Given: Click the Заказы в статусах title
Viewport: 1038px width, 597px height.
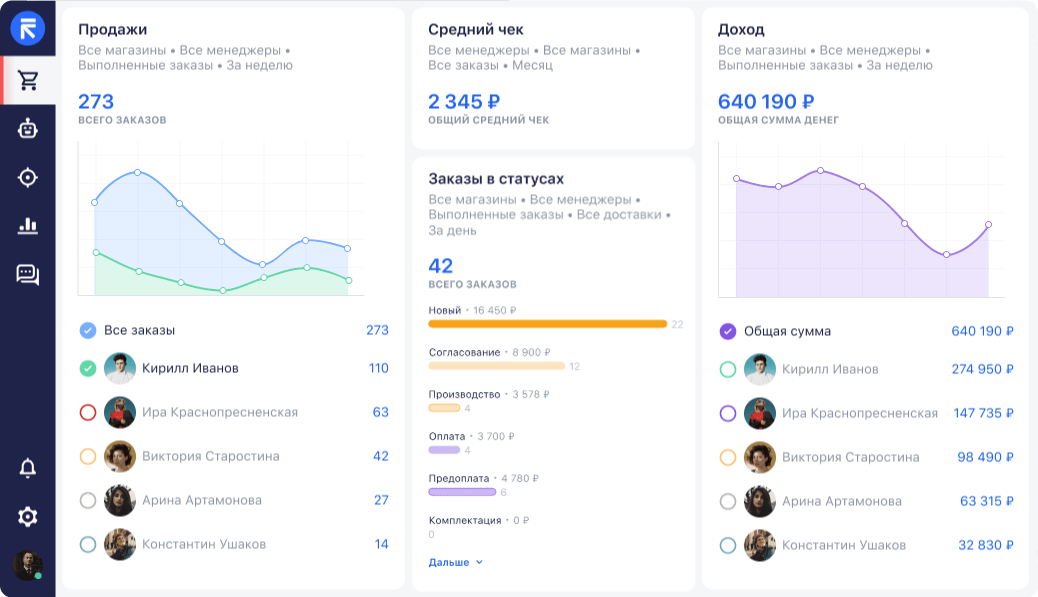Looking at the screenshot, I should (496, 179).
